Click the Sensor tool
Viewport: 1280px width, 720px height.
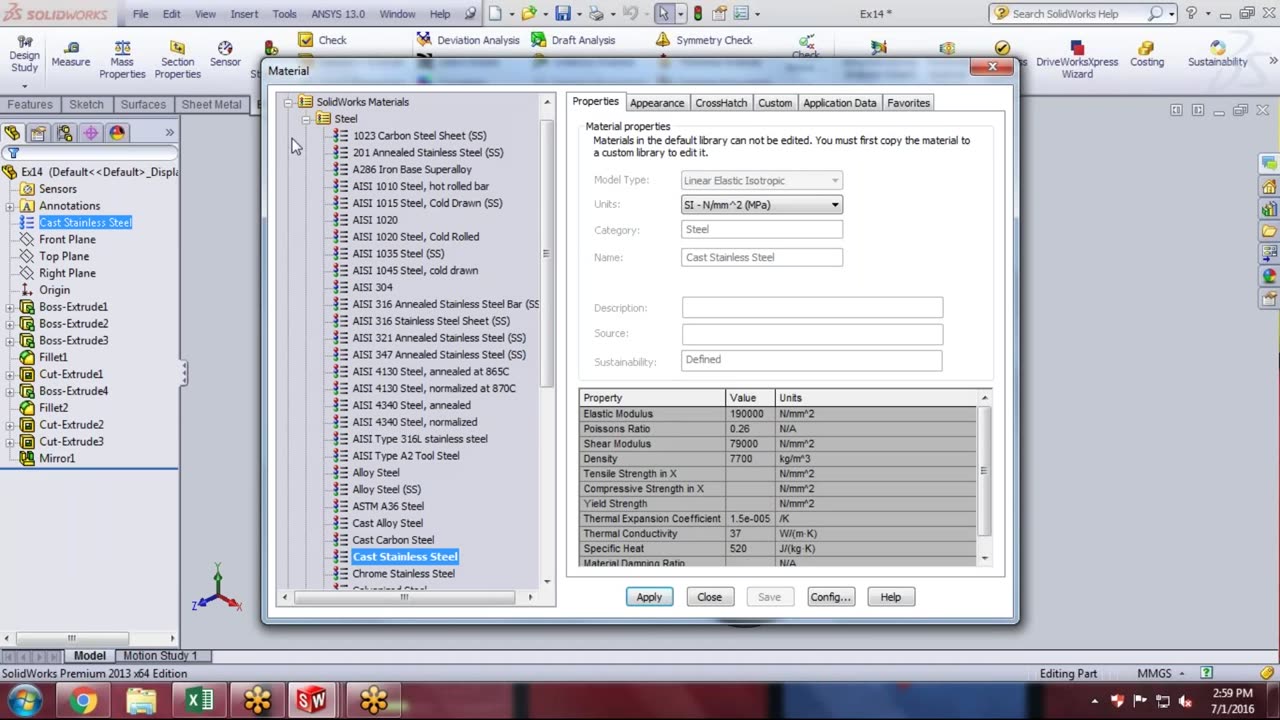(x=225, y=54)
